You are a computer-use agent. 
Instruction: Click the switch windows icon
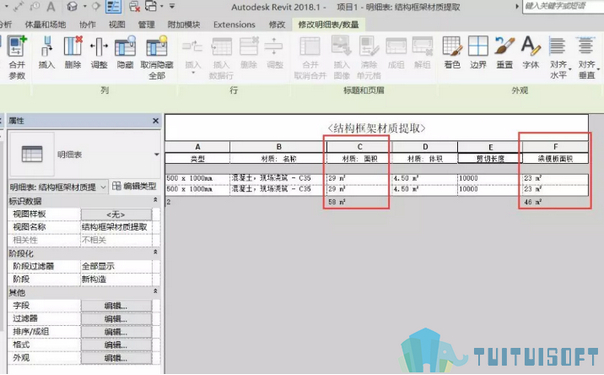pyautogui.click(x=151, y=6)
